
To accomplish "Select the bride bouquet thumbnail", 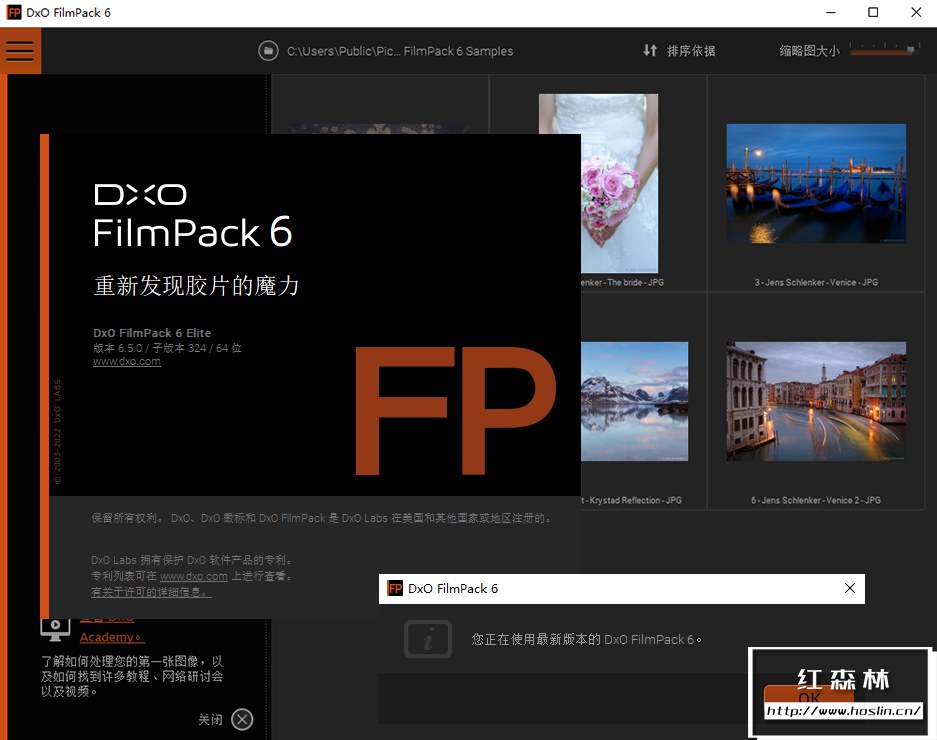I will tap(619, 183).
